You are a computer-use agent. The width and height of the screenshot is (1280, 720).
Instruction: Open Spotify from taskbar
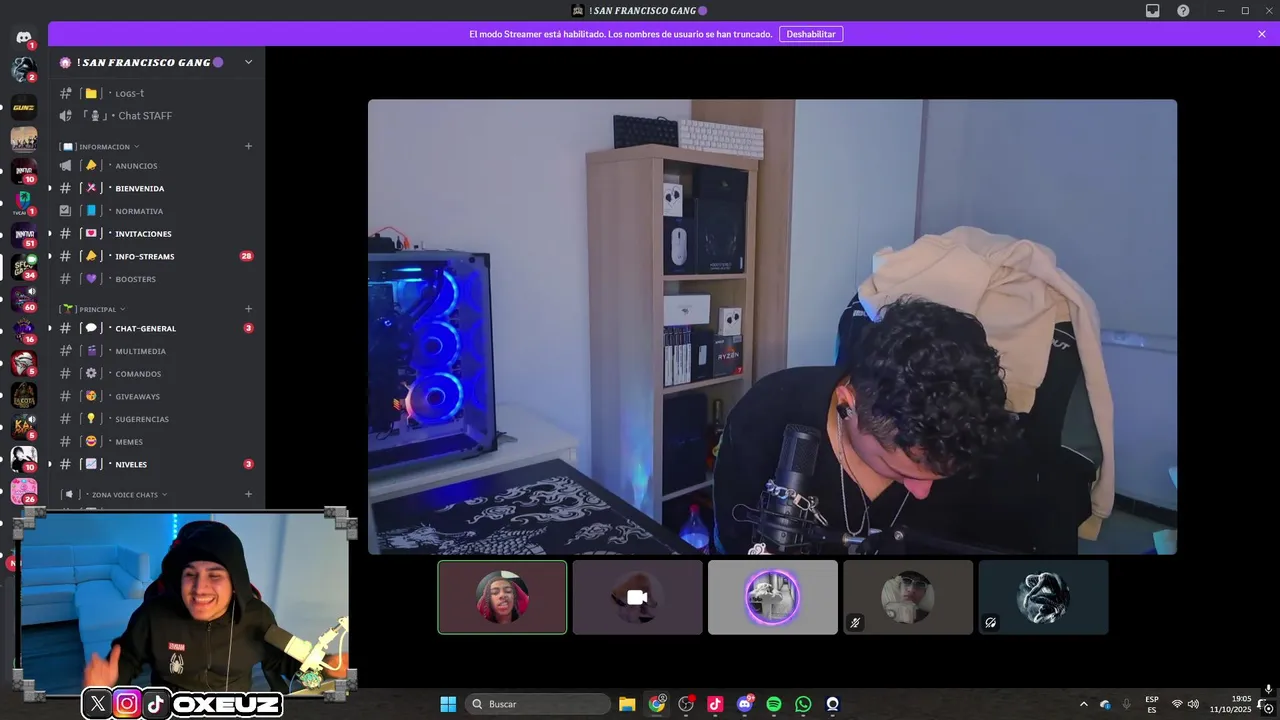[x=774, y=704]
